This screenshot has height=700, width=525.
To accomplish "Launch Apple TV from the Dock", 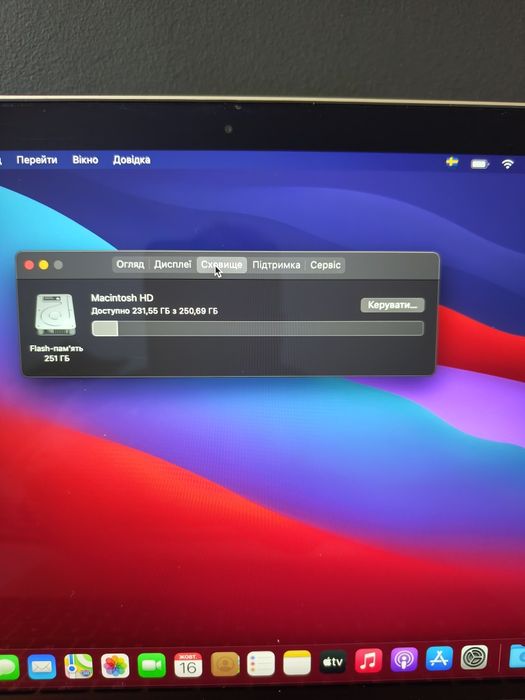I will pyautogui.click(x=333, y=662).
